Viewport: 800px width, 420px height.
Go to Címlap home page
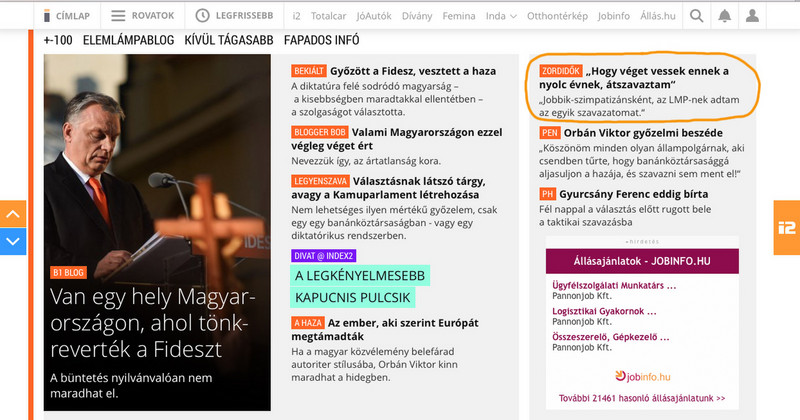pos(67,16)
